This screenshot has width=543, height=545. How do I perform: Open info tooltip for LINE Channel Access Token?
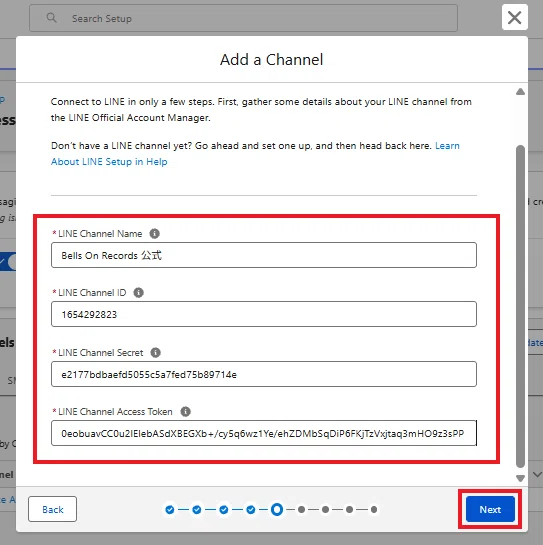coord(186,412)
